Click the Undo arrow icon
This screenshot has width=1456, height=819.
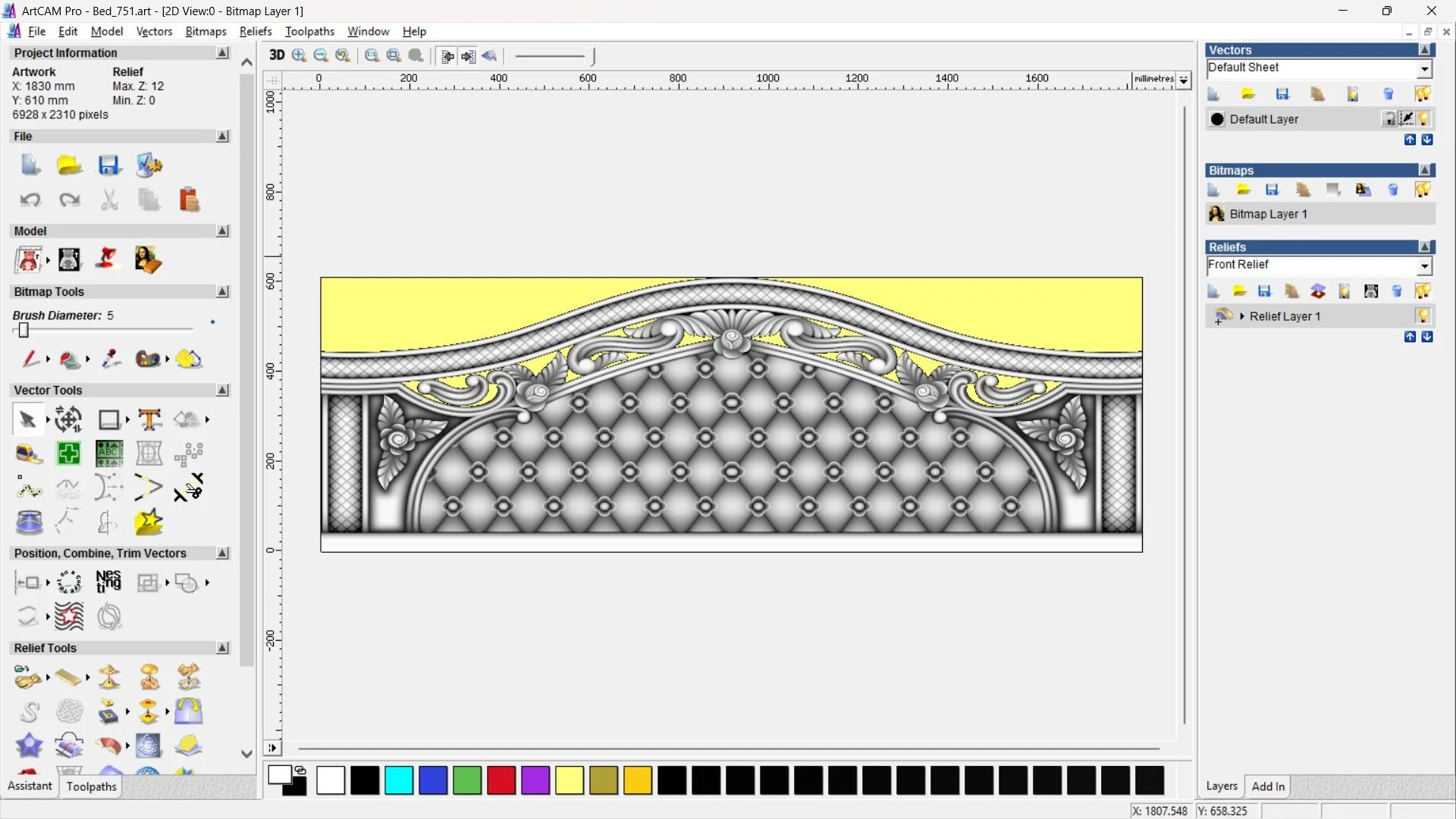tap(30, 200)
